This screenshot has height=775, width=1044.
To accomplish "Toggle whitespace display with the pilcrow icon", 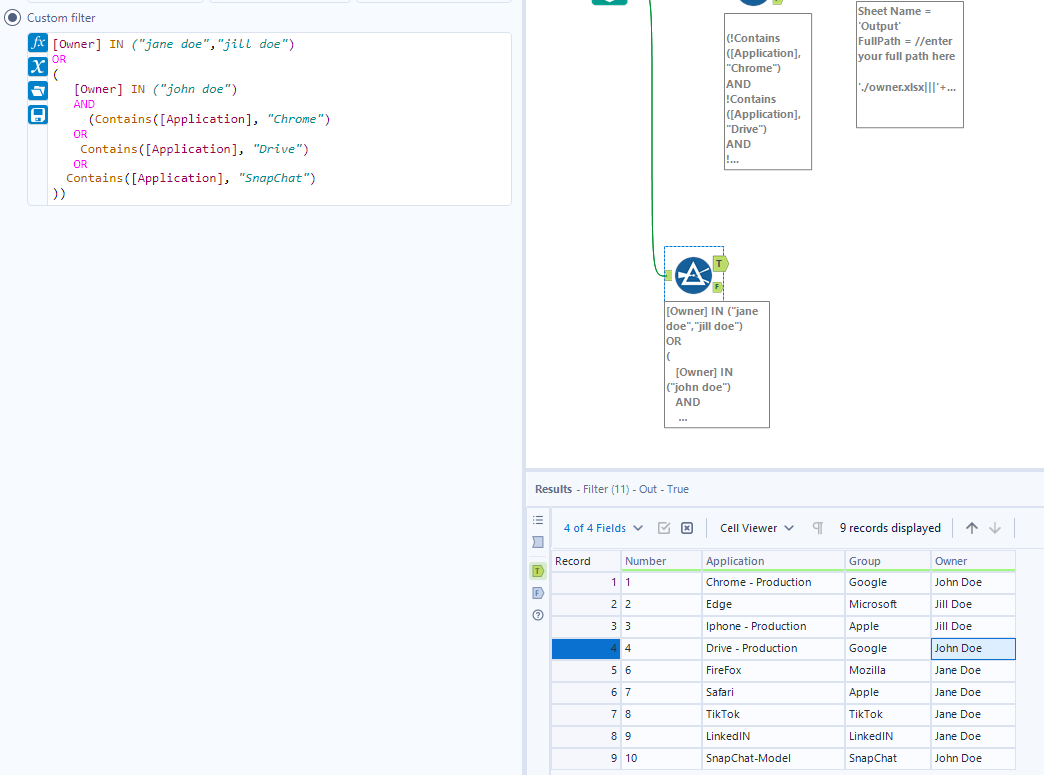I will tap(816, 527).
